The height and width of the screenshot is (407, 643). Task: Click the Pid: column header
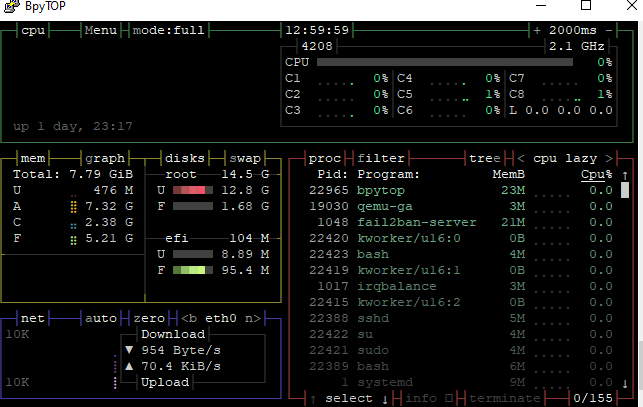[x=333, y=174]
